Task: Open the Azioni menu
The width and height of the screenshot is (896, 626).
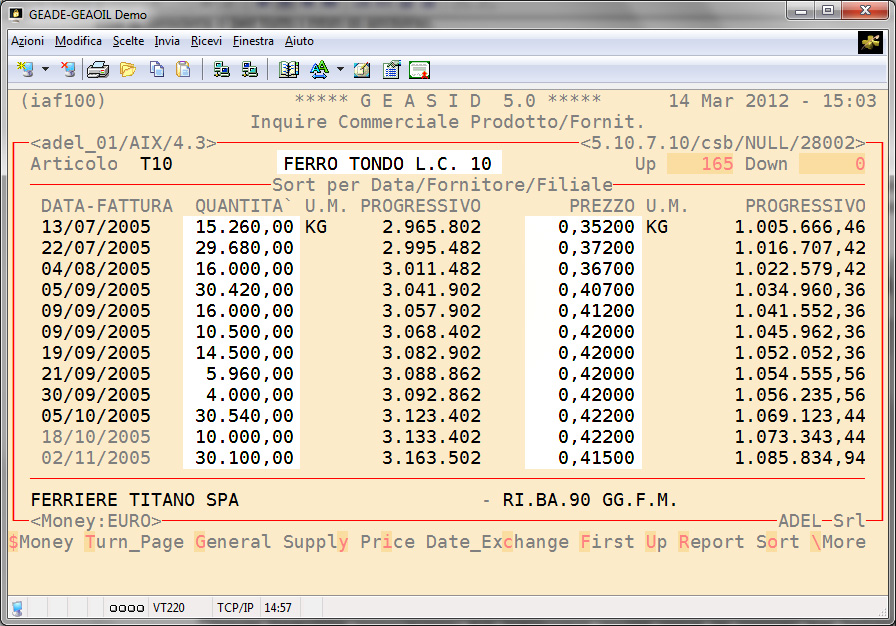Action: pyautogui.click(x=27, y=41)
